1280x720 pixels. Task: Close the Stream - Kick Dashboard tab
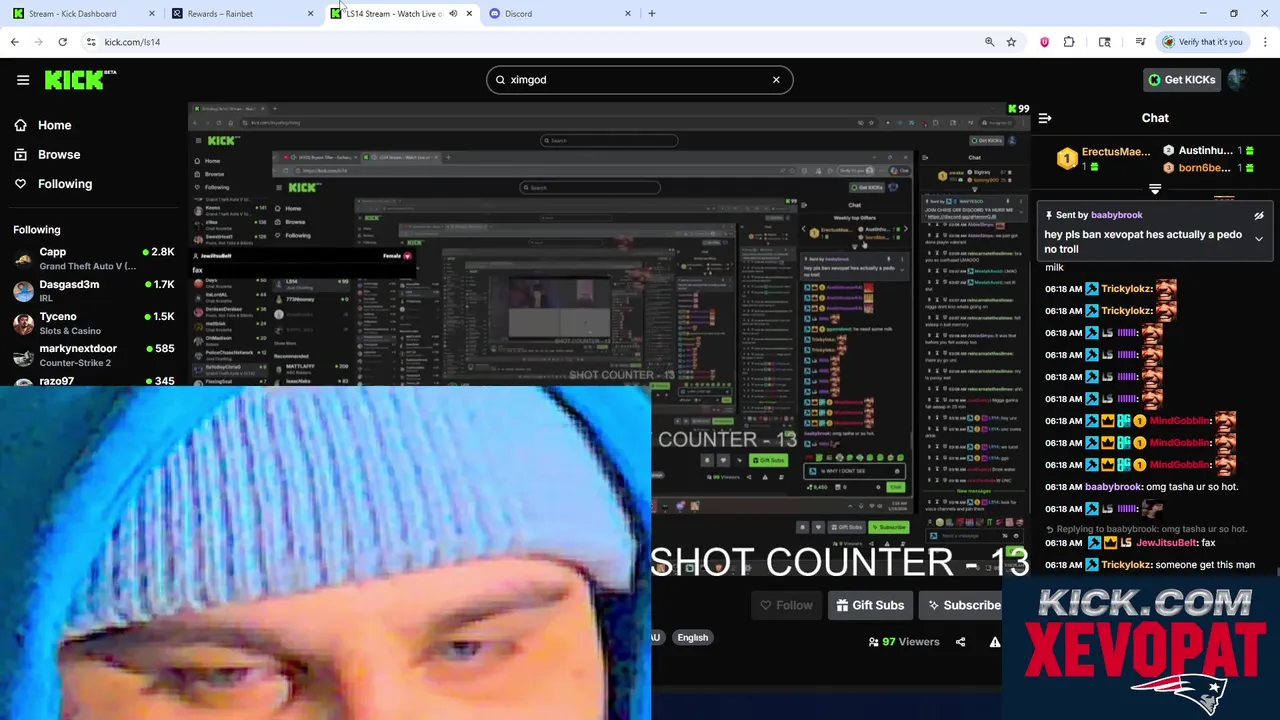coord(152,14)
